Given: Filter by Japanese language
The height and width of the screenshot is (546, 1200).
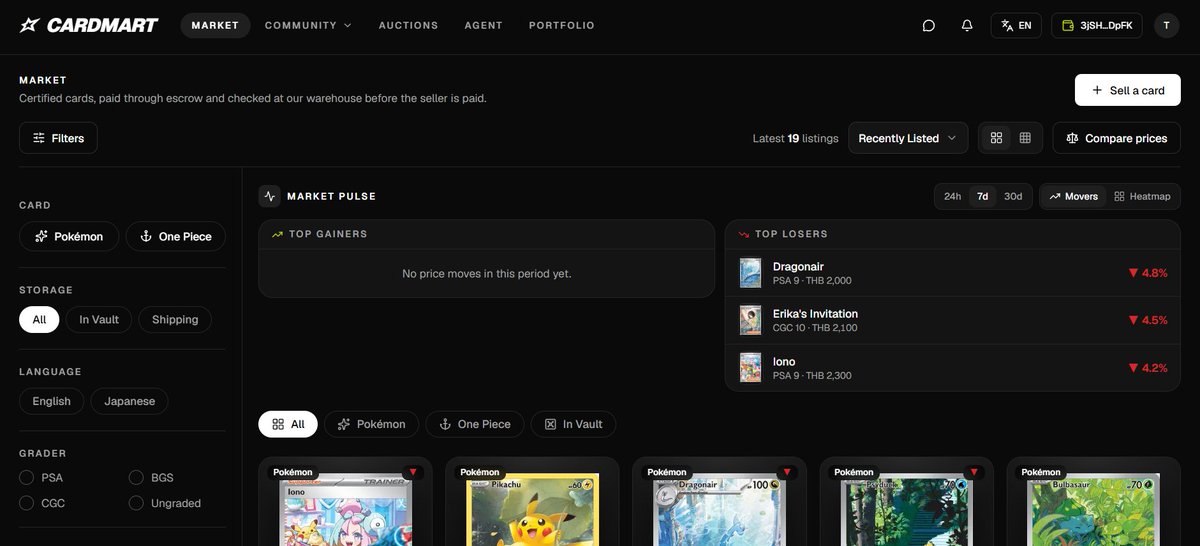Looking at the screenshot, I should (130, 401).
